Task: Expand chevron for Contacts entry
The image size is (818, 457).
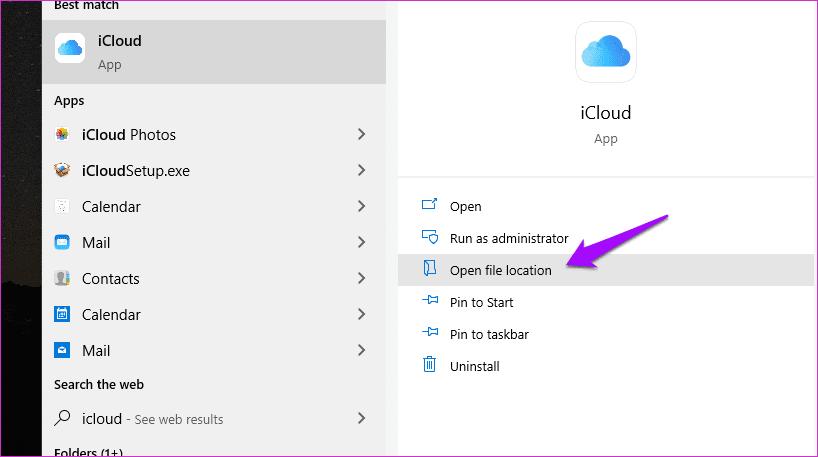Action: [x=362, y=278]
